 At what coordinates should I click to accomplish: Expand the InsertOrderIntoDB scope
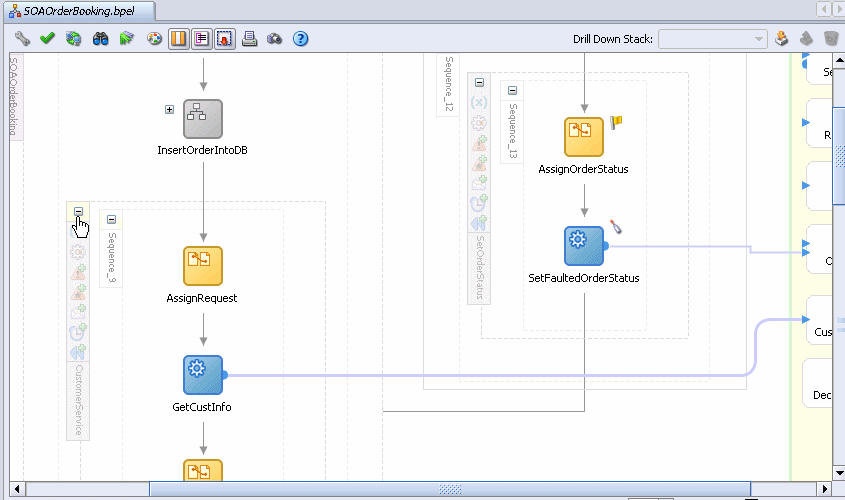click(170, 109)
